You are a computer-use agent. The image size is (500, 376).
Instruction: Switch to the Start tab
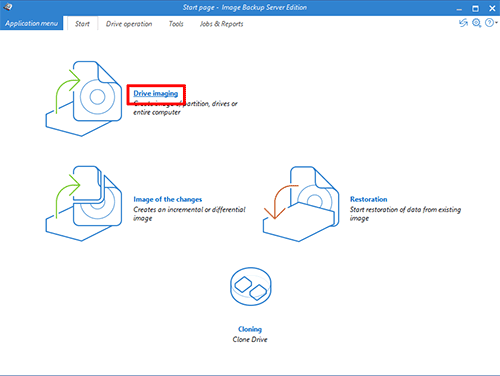82,24
